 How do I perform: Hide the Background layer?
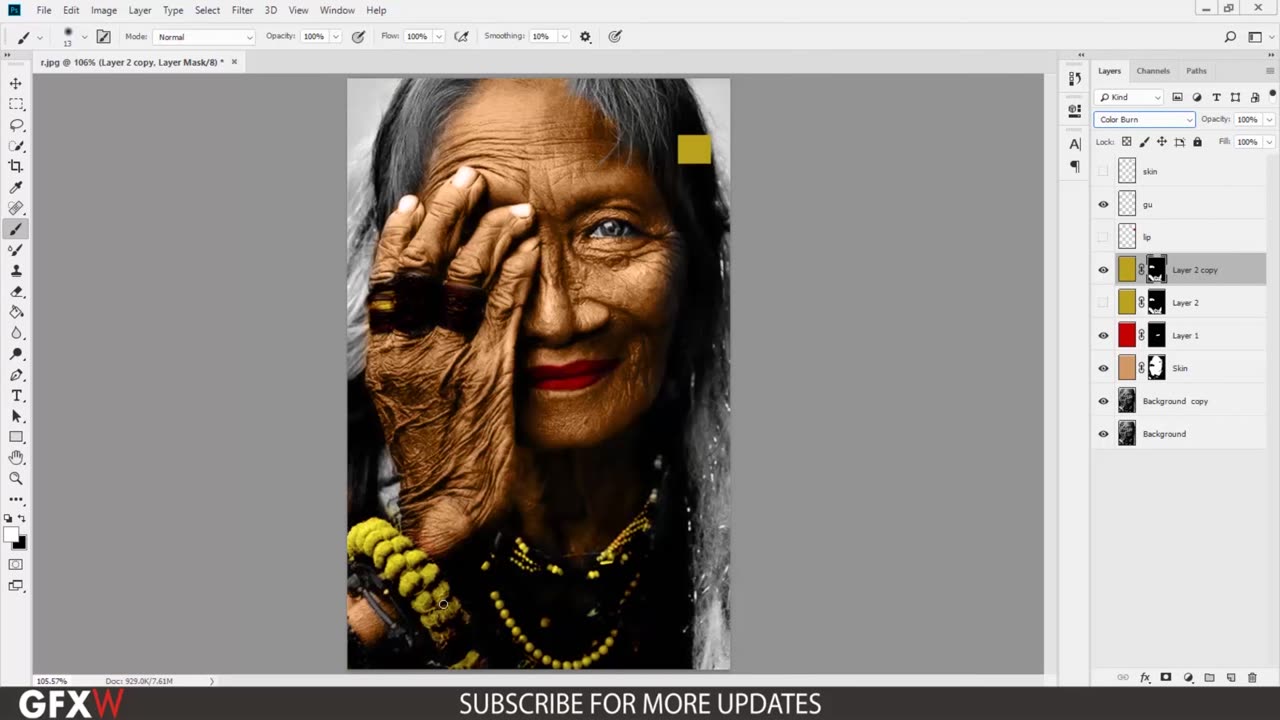pos(1103,434)
